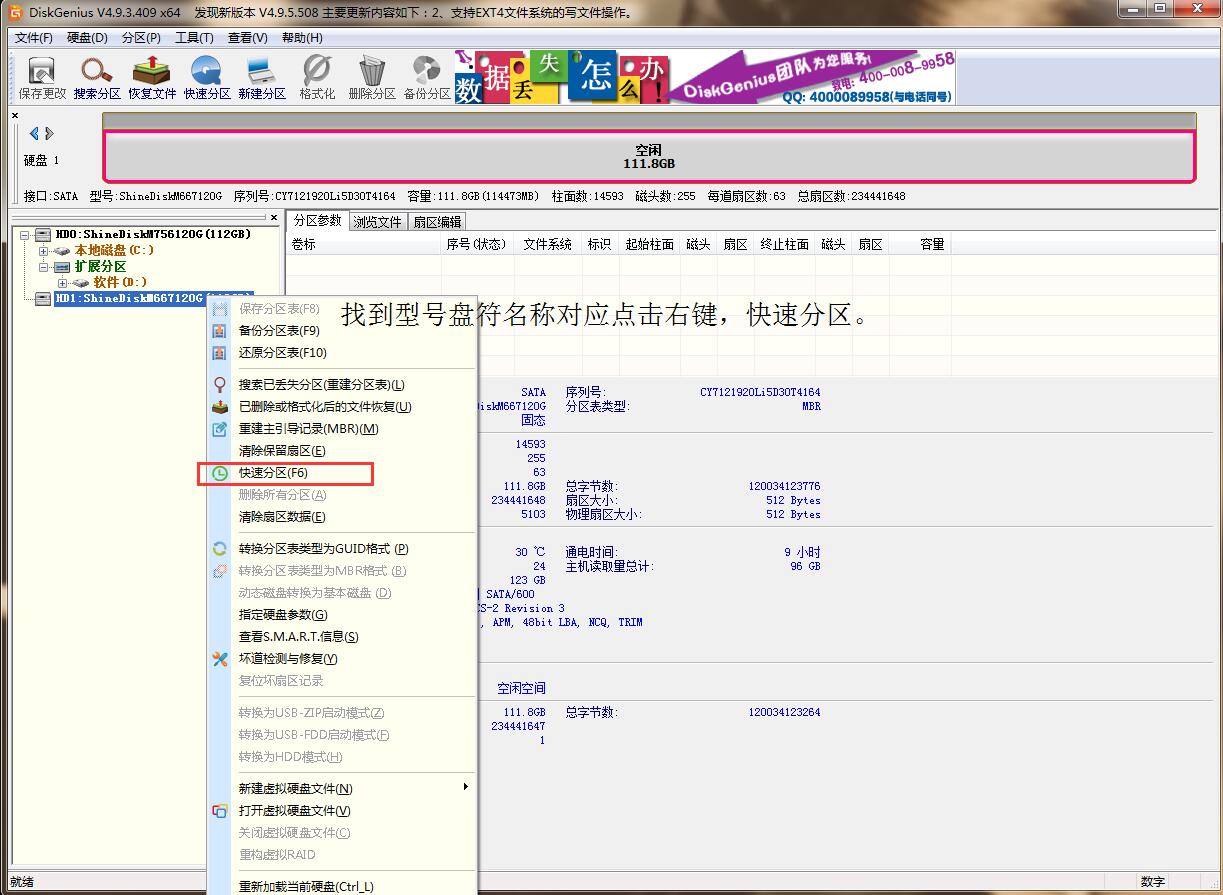Open the Help (帮助) menu

(x=301, y=38)
